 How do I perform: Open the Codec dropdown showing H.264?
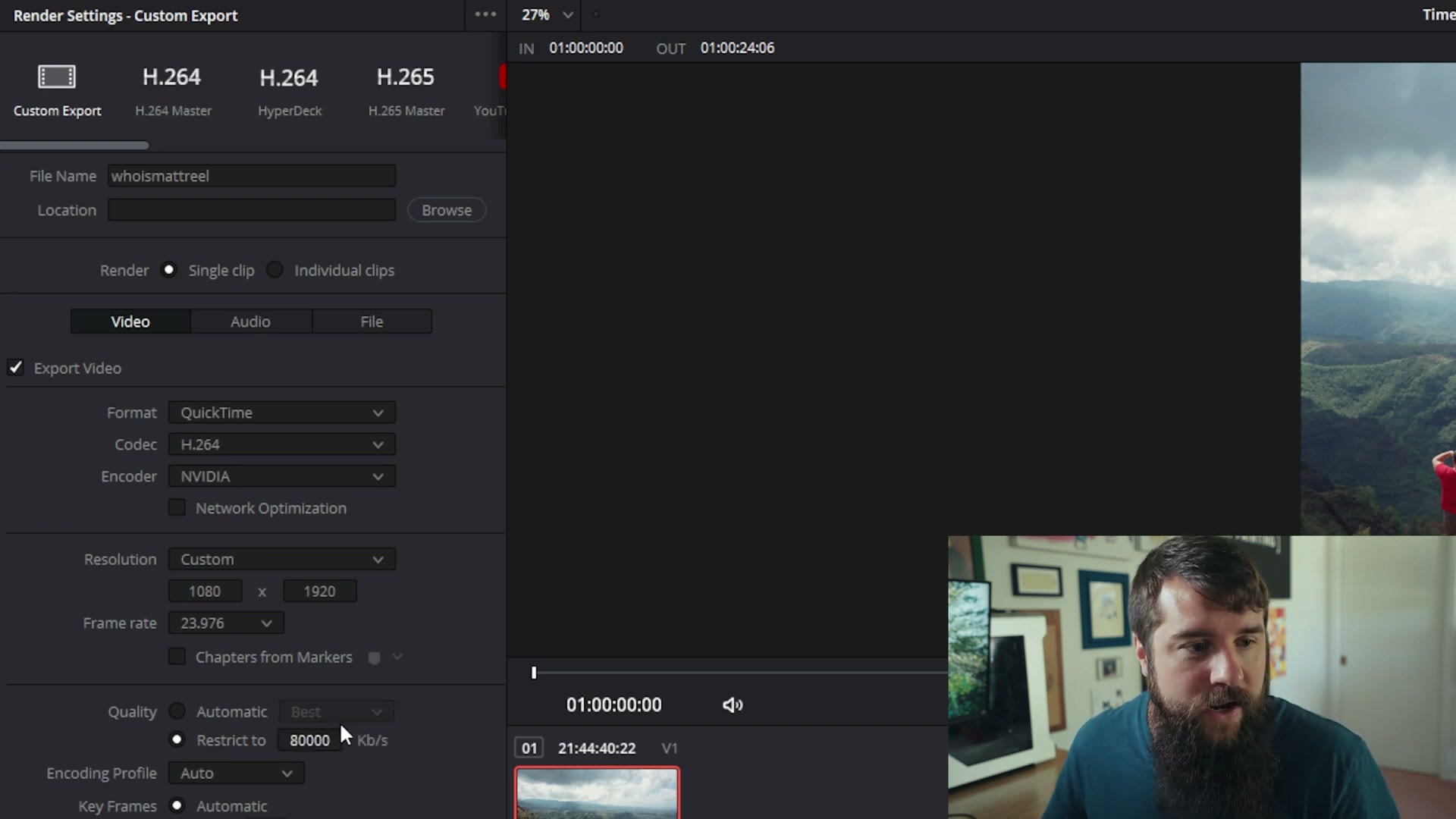281,444
